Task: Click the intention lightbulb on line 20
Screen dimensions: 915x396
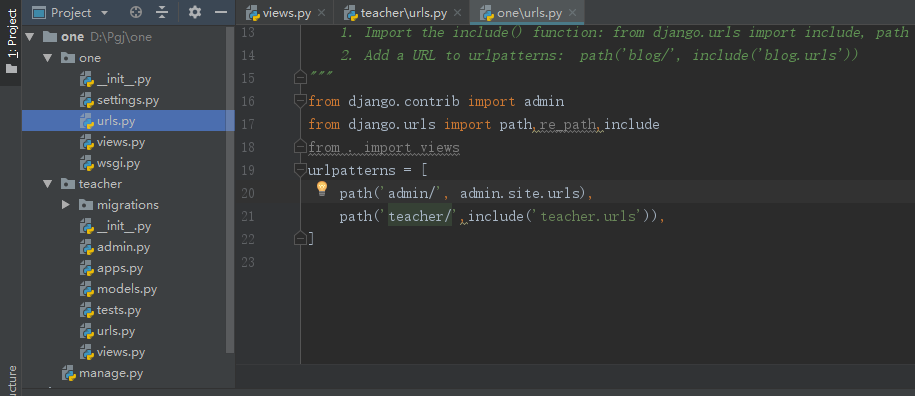Action: [322, 189]
